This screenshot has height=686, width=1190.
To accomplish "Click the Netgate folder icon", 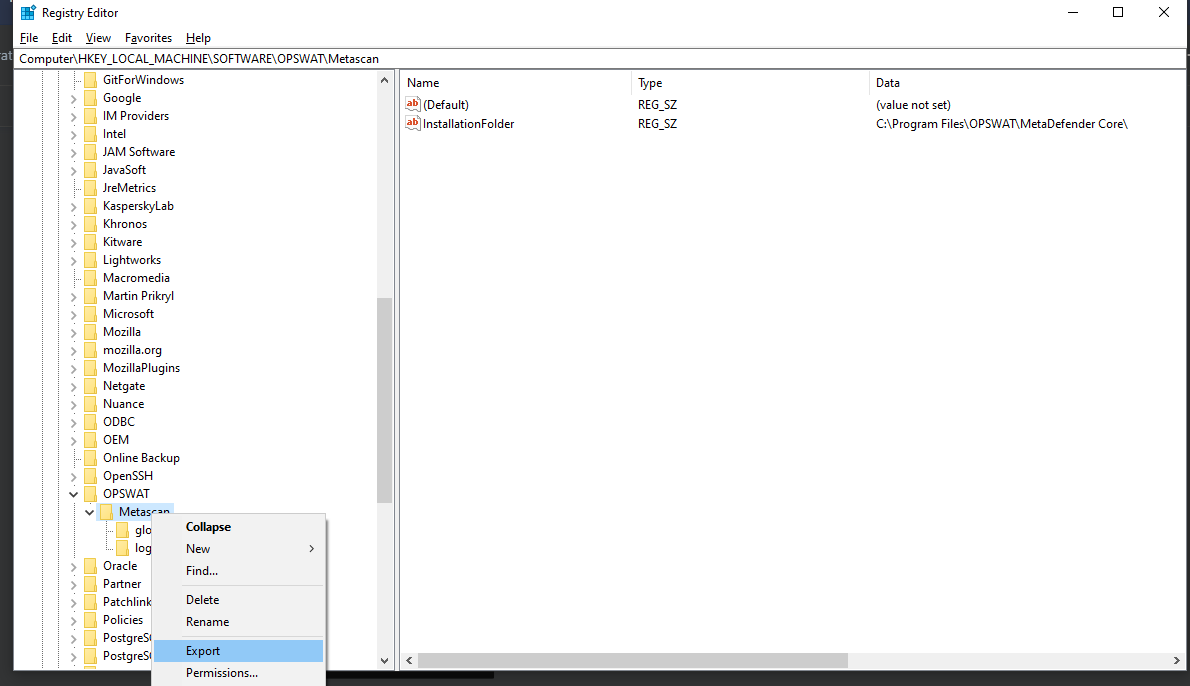I will click(90, 386).
